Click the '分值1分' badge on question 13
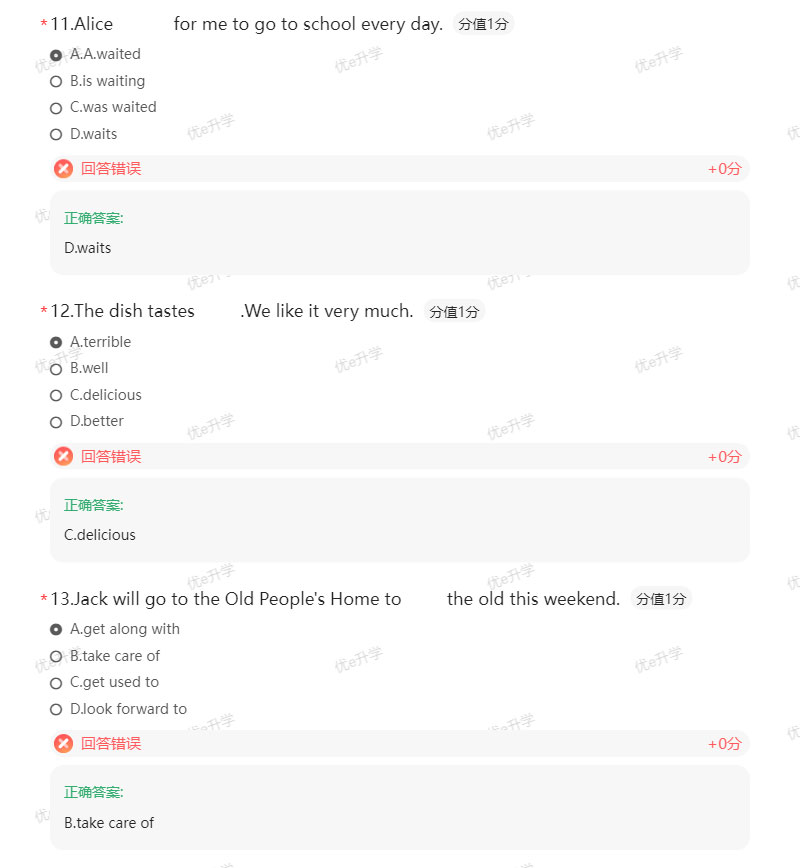Image resolution: width=800 pixels, height=868 pixels. coord(660,598)
